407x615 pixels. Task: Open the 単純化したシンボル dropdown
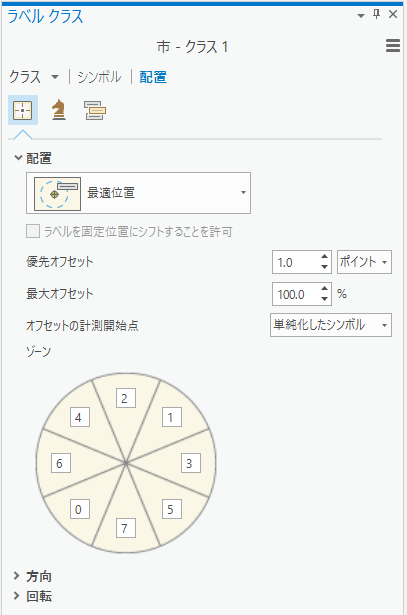(x=331, y=325)
